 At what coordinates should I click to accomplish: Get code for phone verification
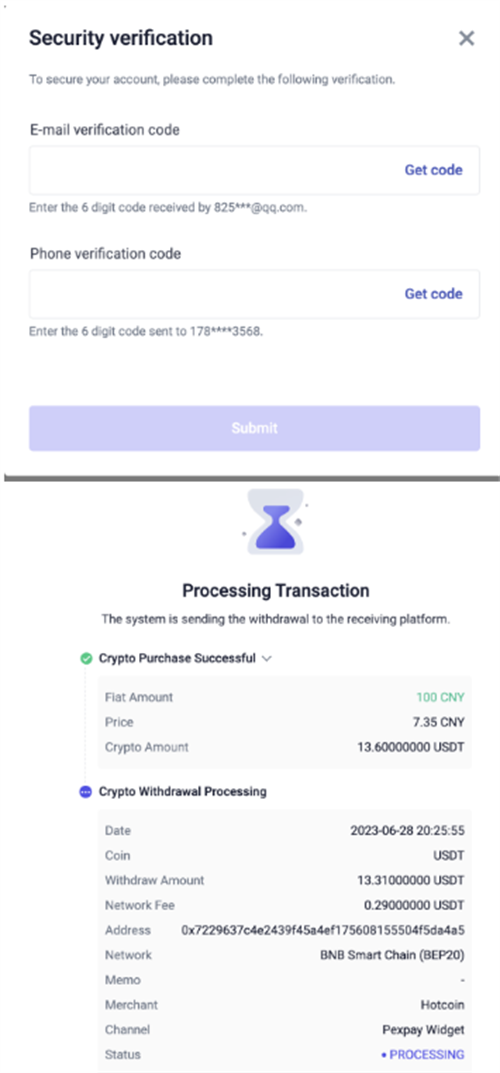point(433,294)
